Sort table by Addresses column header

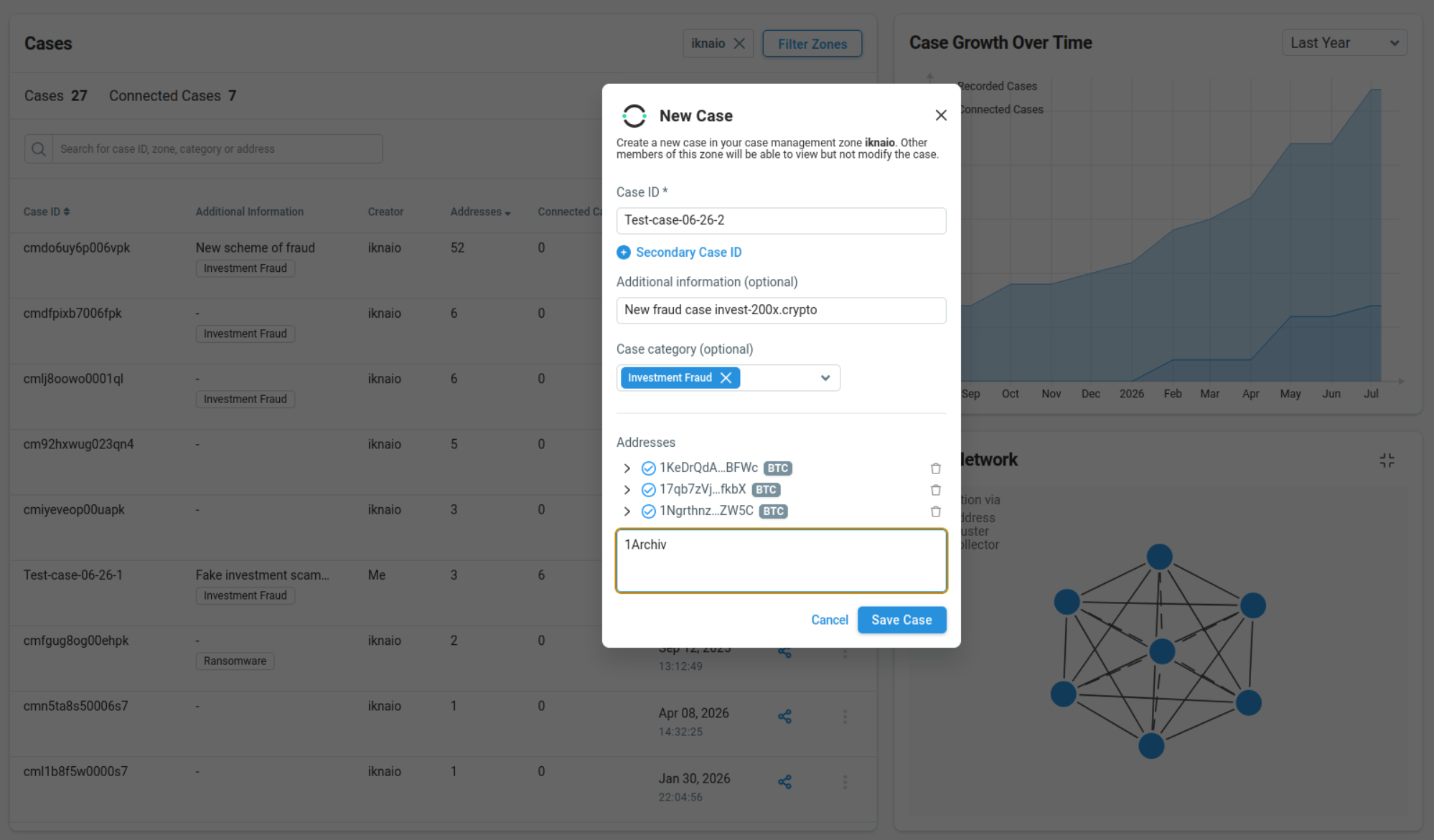pyautogui.click(x=480, y=212)
